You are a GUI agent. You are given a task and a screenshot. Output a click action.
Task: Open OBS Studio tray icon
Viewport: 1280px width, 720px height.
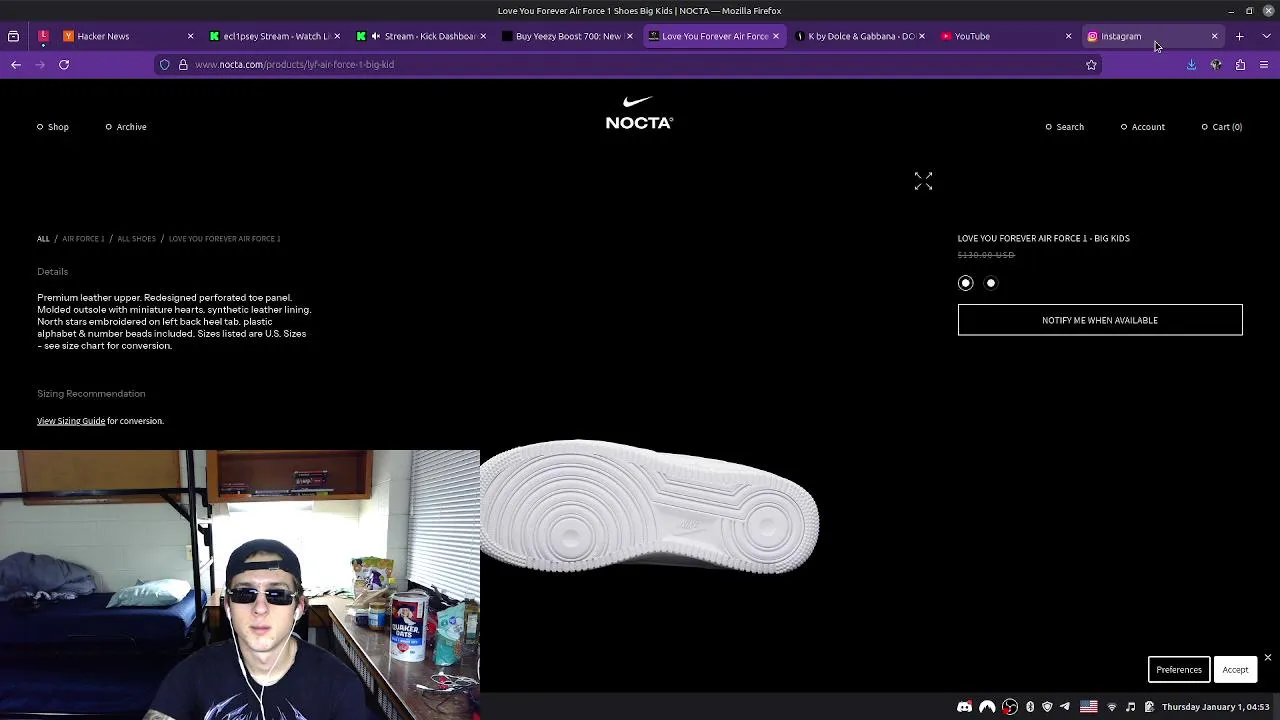click(1010, 707)
